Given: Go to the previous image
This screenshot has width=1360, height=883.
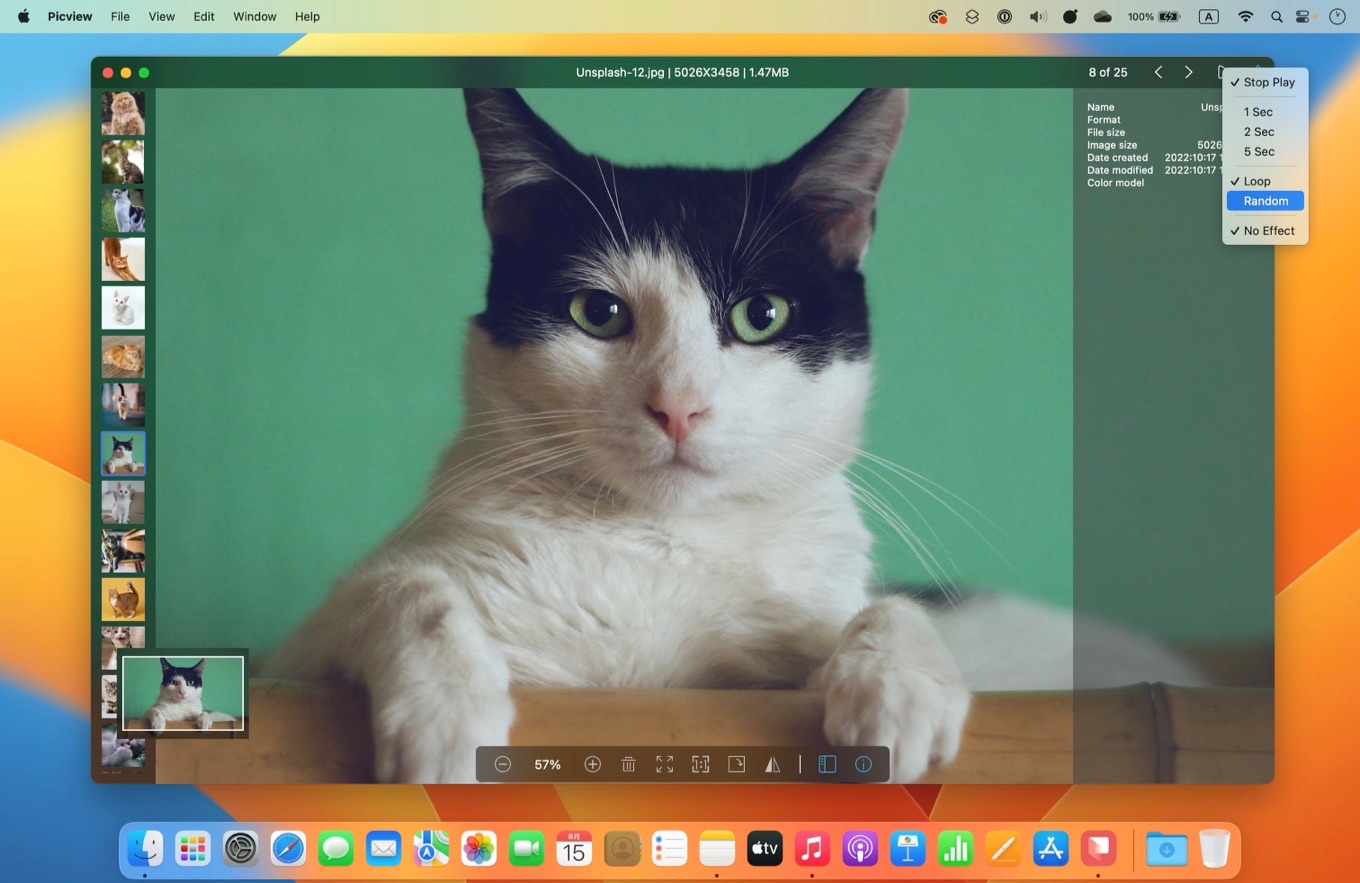Looking at the screenshot, I should 1158,72.
